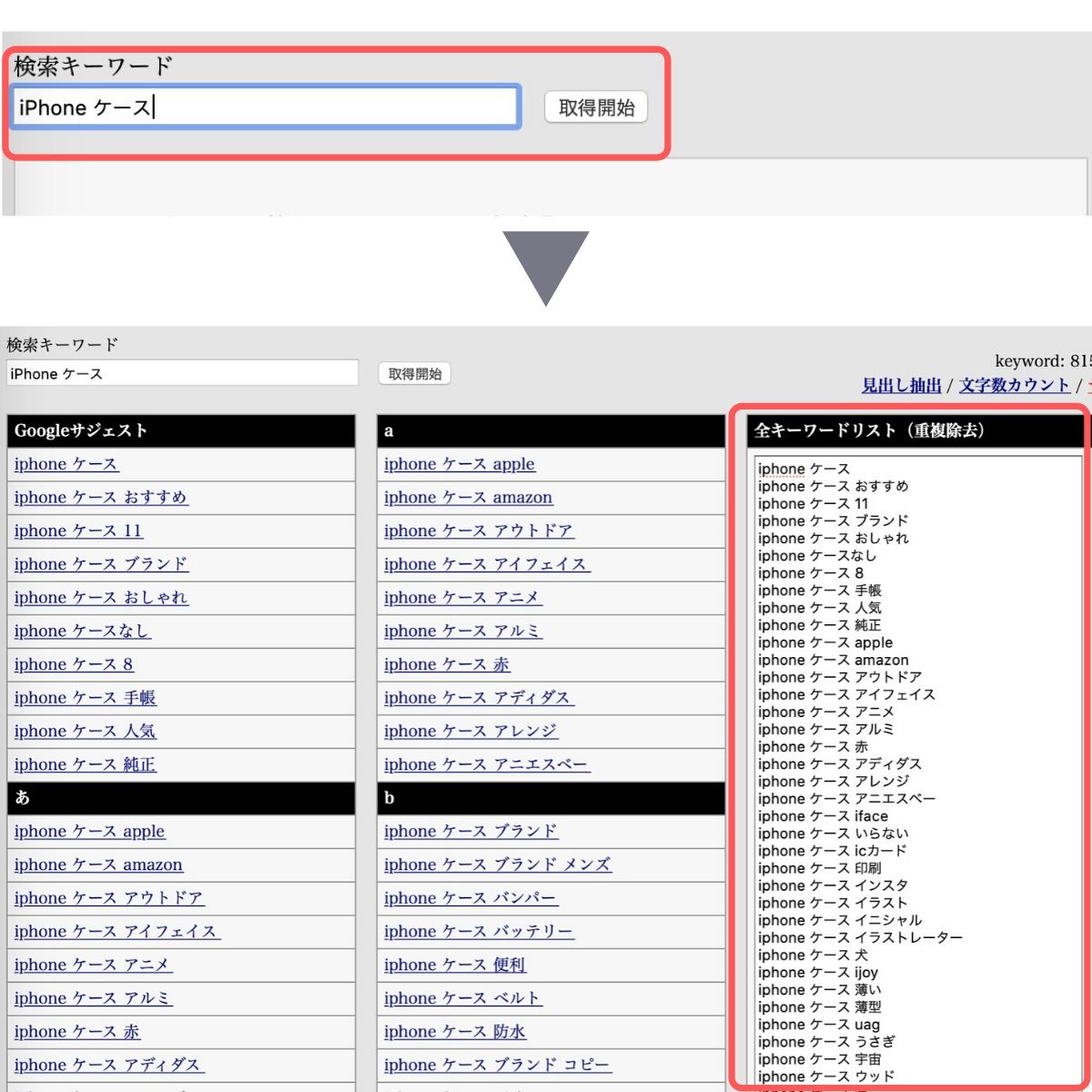
Task: Select 'iphone ケース いらない' in the keyword list
Action: (x=833, y=834)
